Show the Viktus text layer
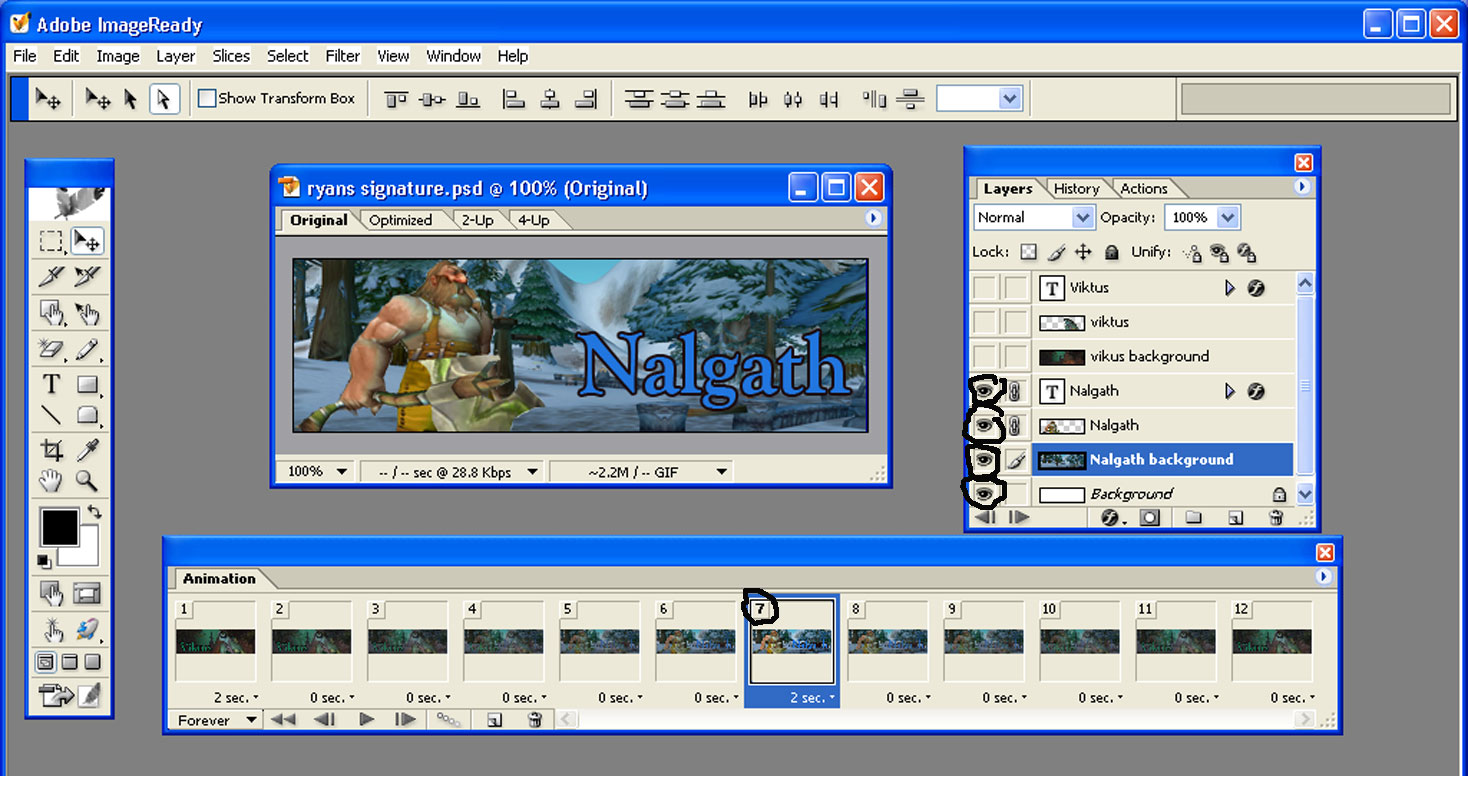Viewport: 1468px width, 800px height. 985,288
